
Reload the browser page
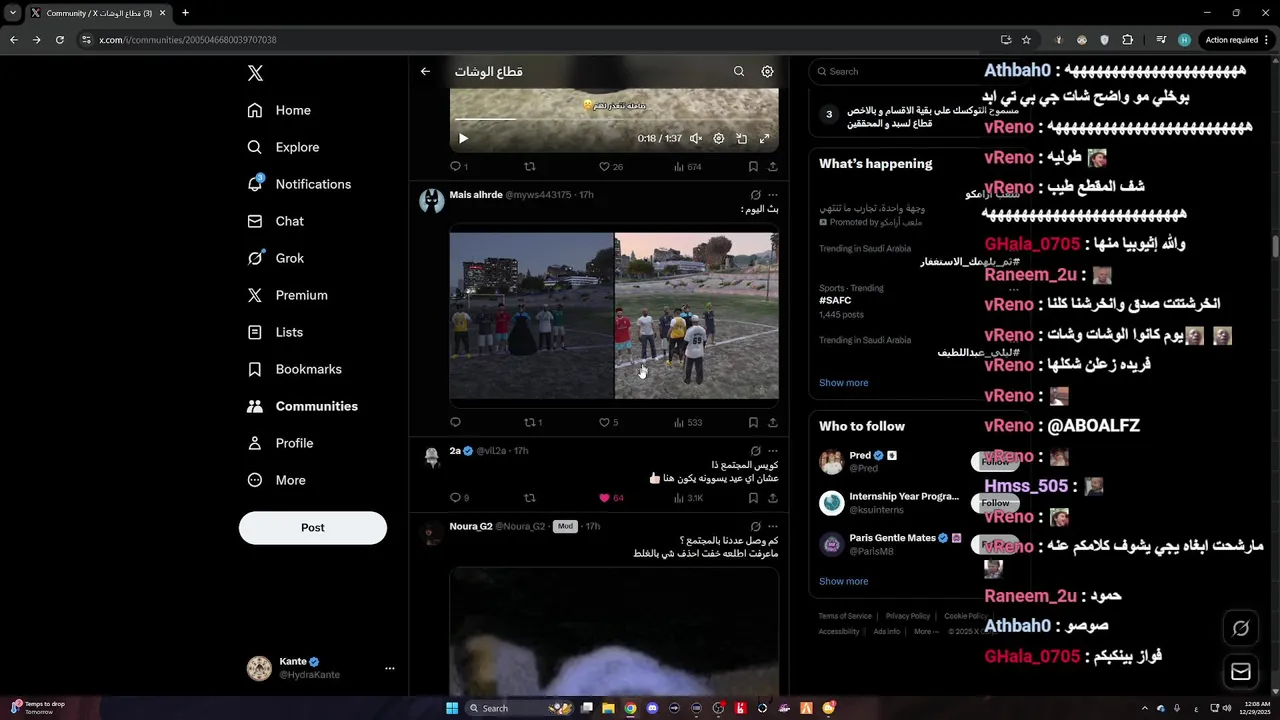coord(60,40)
